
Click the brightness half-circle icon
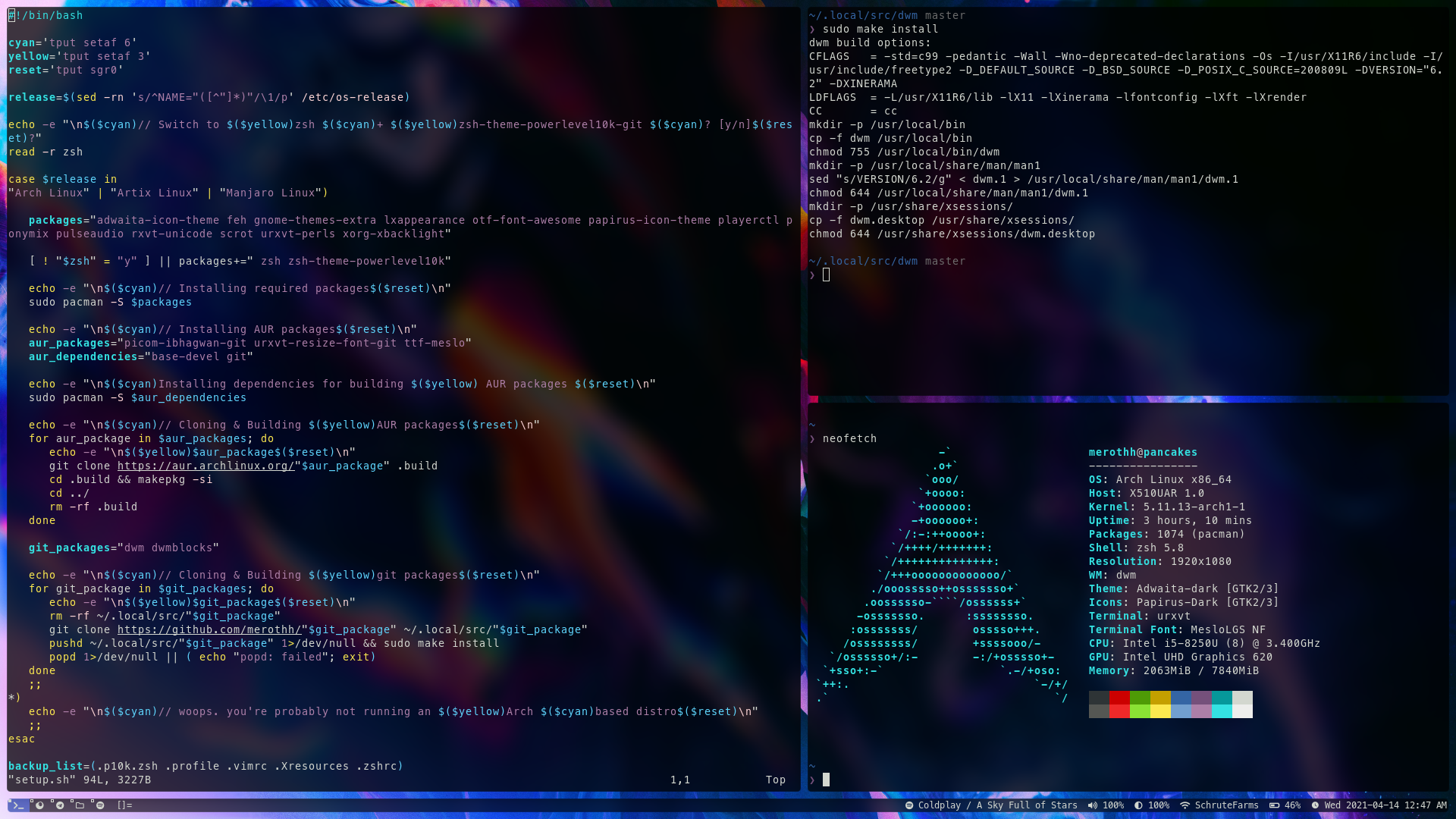[1138, 805]
